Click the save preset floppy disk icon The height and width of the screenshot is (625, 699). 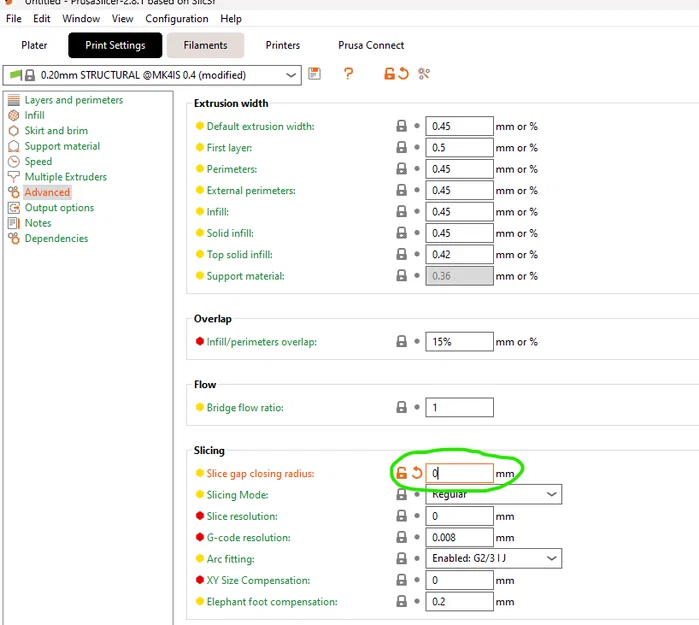click(314, 74)
